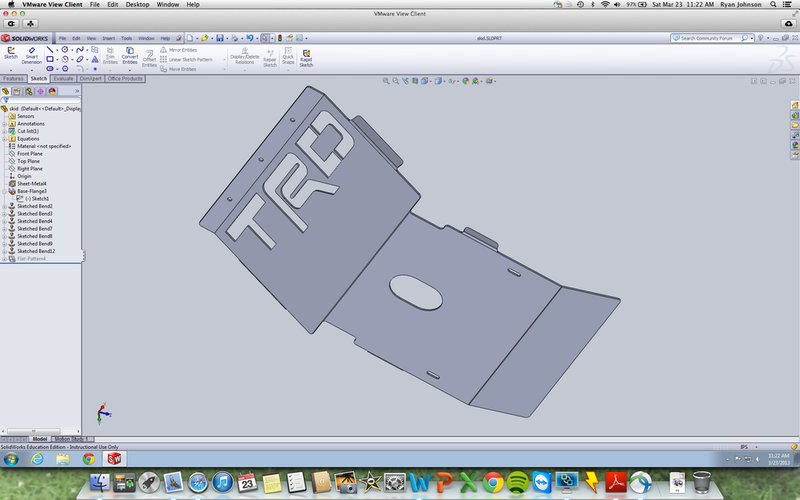Start a new Sketch from the ribbon
The width and height of the screenshot is (800, 500).
click(11, 53)
